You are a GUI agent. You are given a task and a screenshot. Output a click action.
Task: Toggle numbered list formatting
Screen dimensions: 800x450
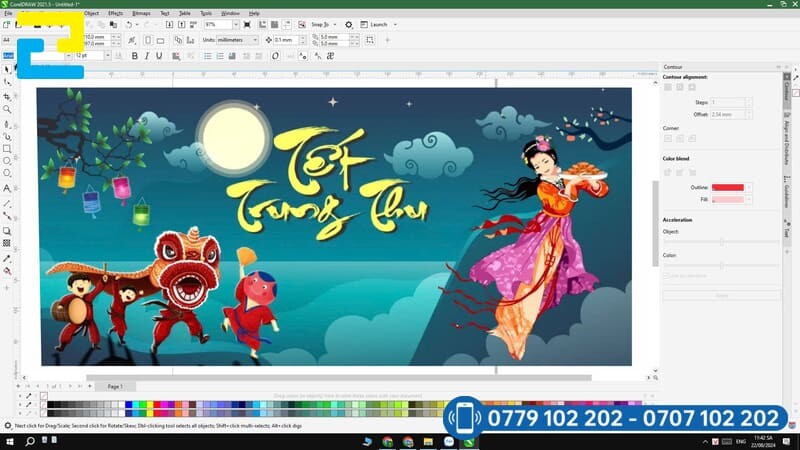click(x=220, y=56)
